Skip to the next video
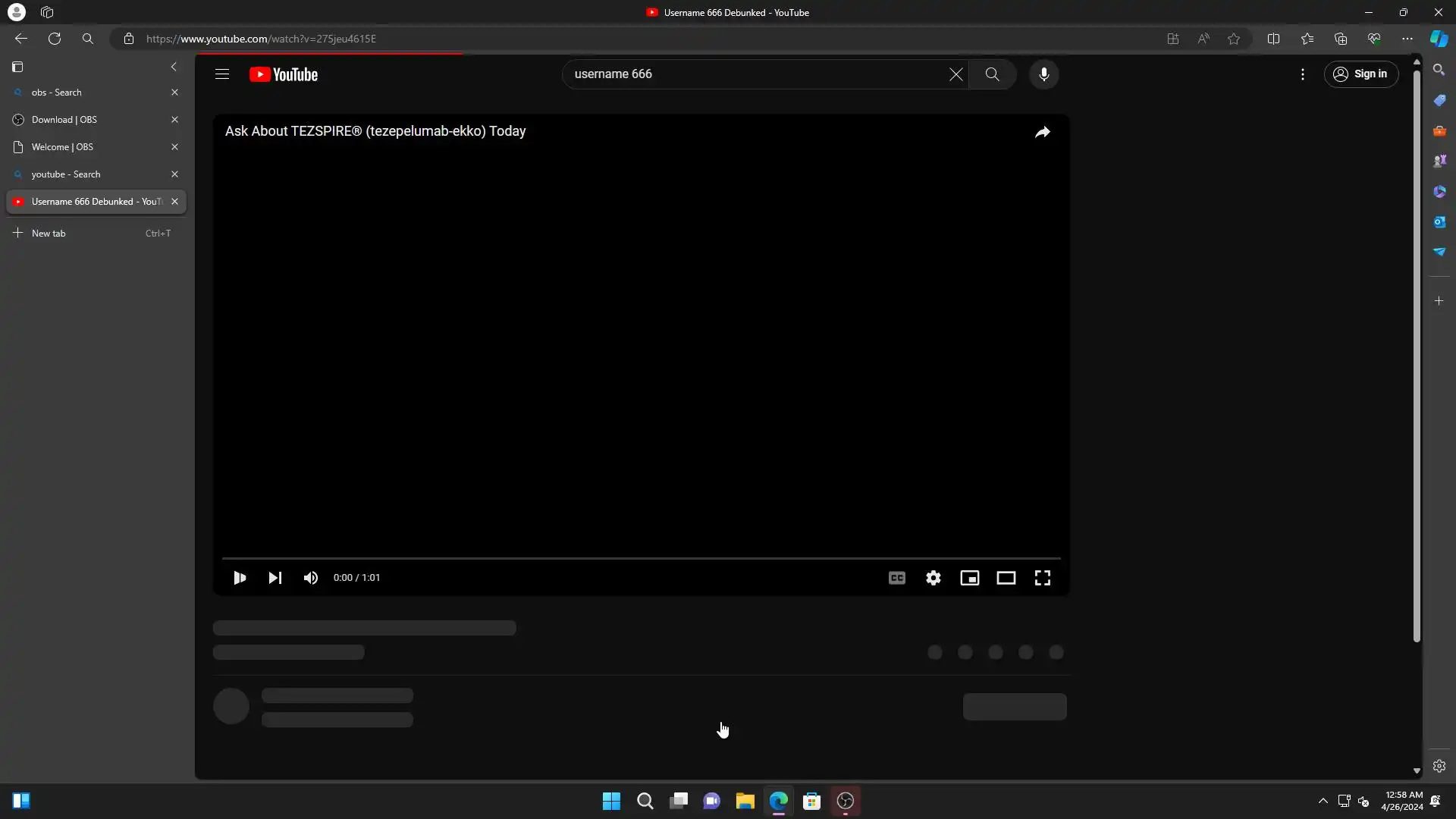This screenshot has height=819, width=1456. point(275,578)
